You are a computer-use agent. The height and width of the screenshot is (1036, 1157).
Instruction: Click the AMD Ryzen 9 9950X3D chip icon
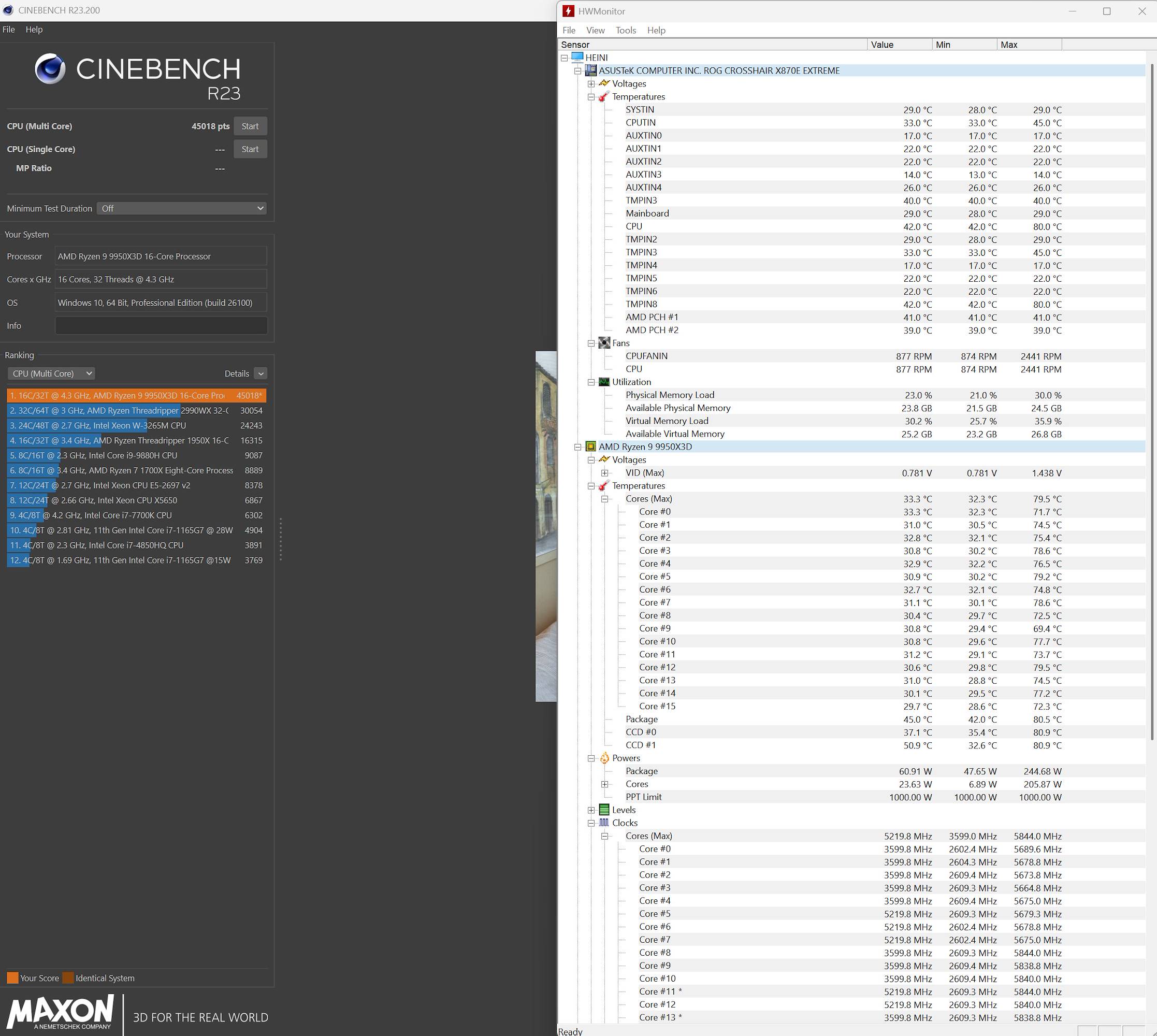tap(591, 447)
